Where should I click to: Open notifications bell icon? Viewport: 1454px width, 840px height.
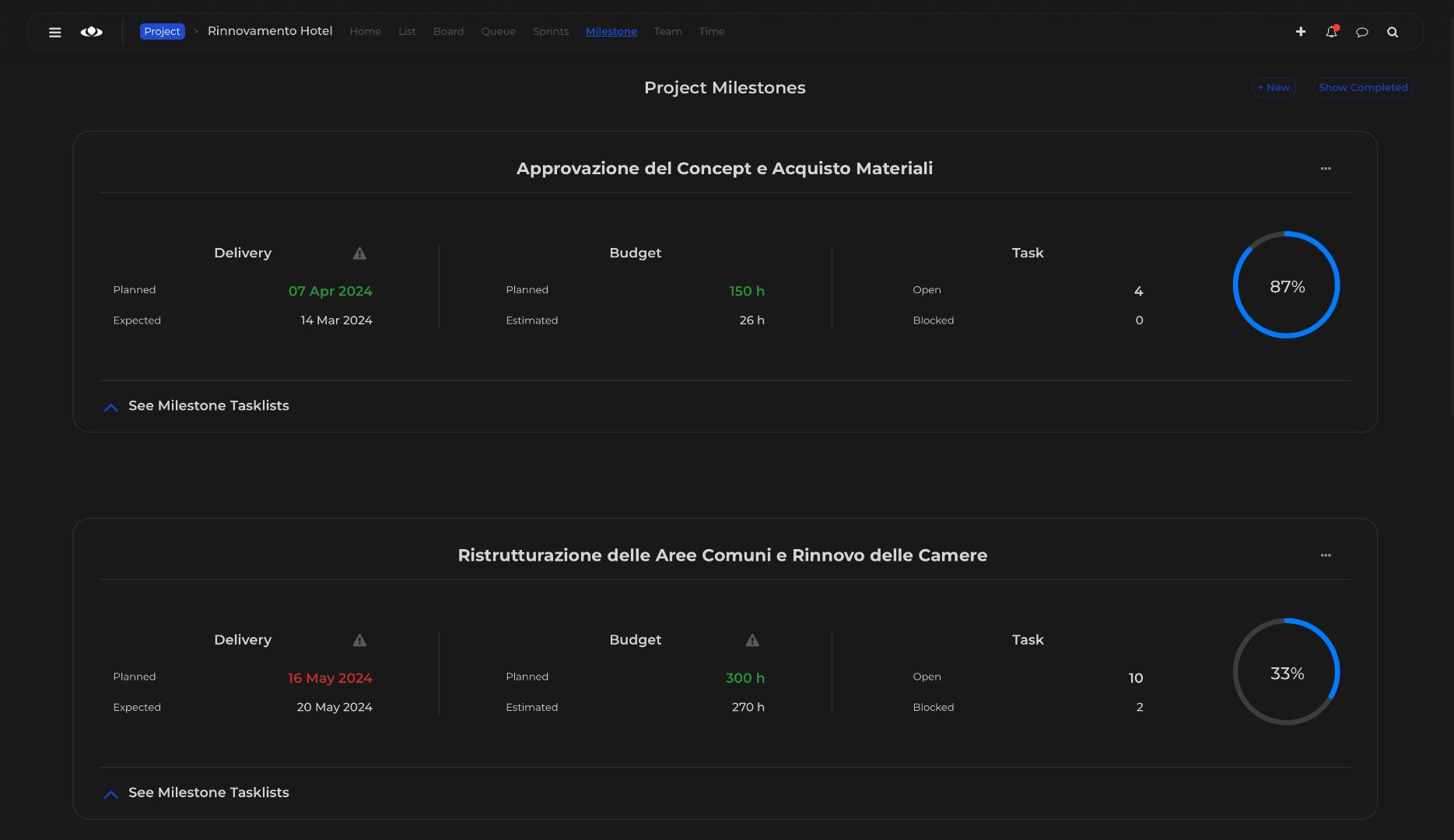point(1332,32)
